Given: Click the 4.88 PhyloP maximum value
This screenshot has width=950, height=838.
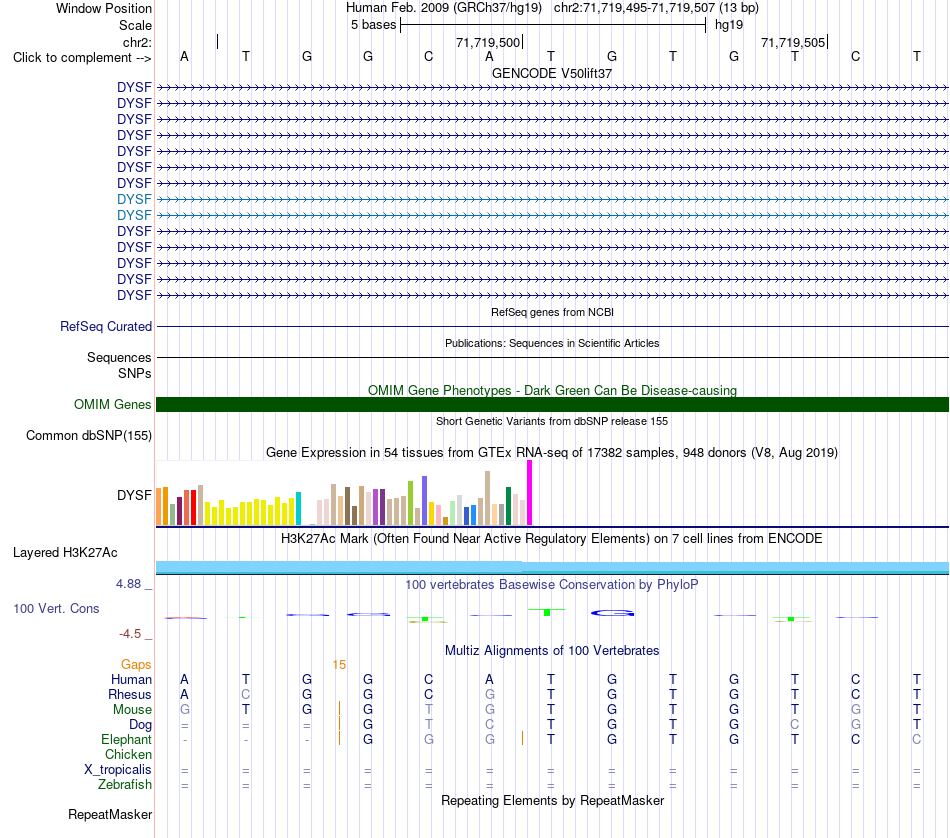Looking at the screenshot, I should 128,584.
